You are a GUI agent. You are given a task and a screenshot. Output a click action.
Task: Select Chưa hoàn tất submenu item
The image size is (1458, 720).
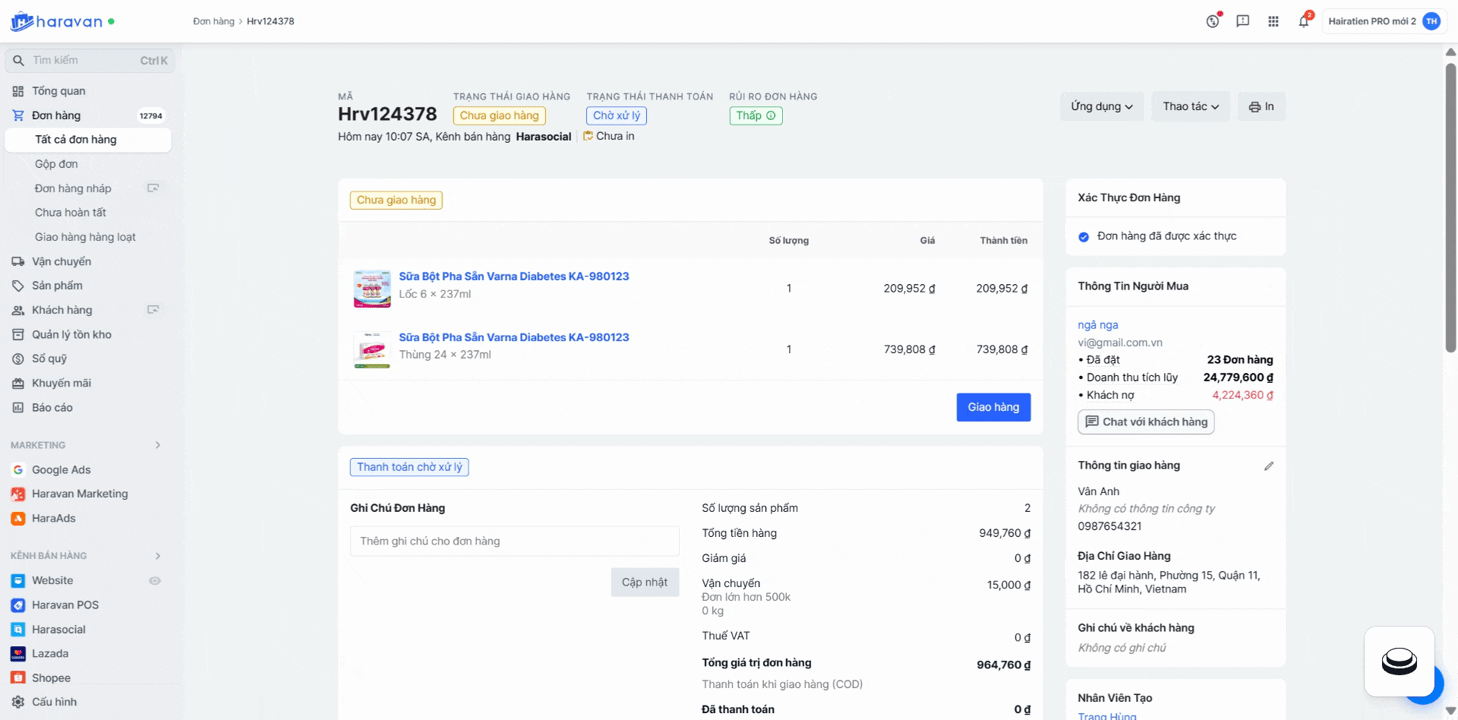[x=70, y=213]
